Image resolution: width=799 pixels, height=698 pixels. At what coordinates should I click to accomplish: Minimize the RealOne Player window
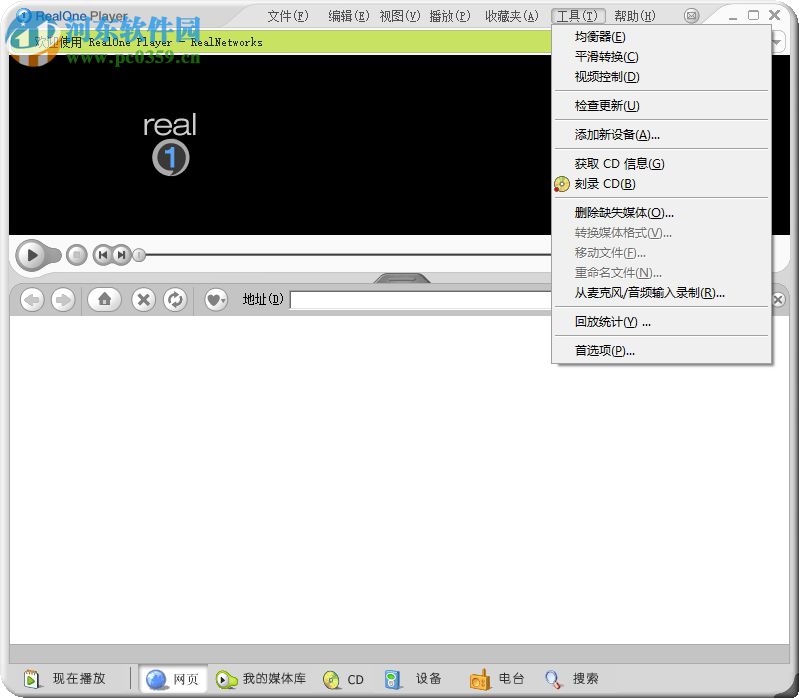(x=733, y=17)
